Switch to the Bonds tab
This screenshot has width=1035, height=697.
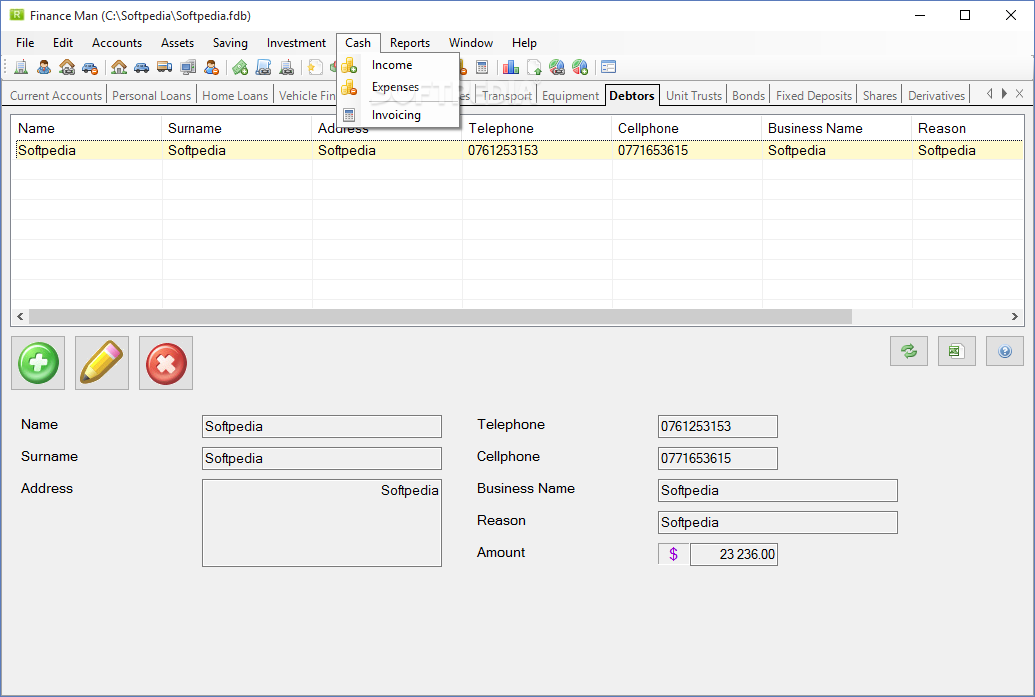point(749,96)
